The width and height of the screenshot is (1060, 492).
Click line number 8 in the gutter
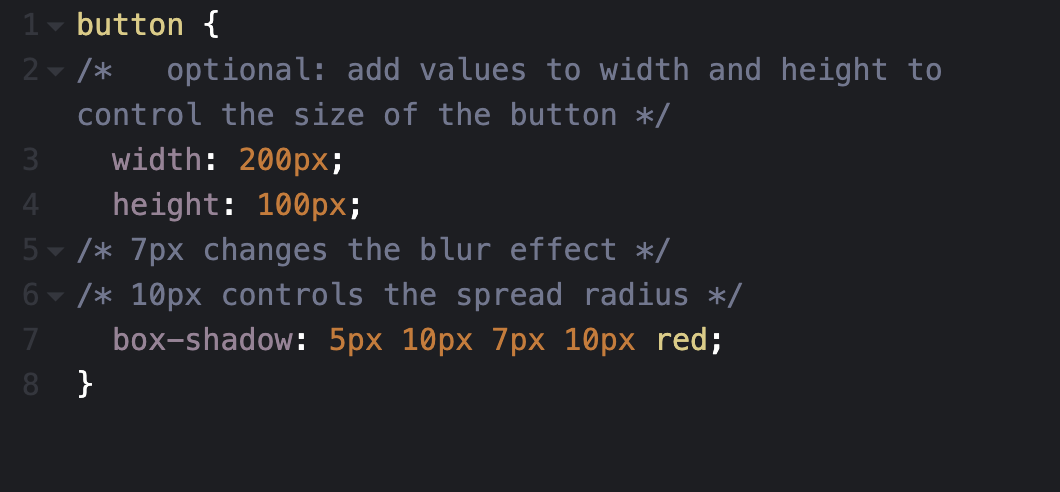(30, 385)
